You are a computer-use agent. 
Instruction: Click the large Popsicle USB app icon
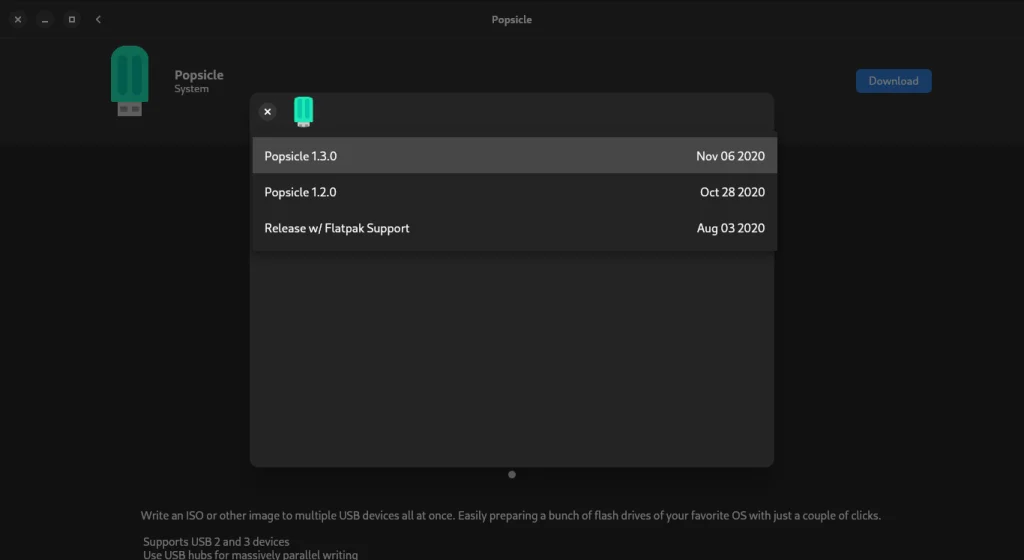[130, 81]
